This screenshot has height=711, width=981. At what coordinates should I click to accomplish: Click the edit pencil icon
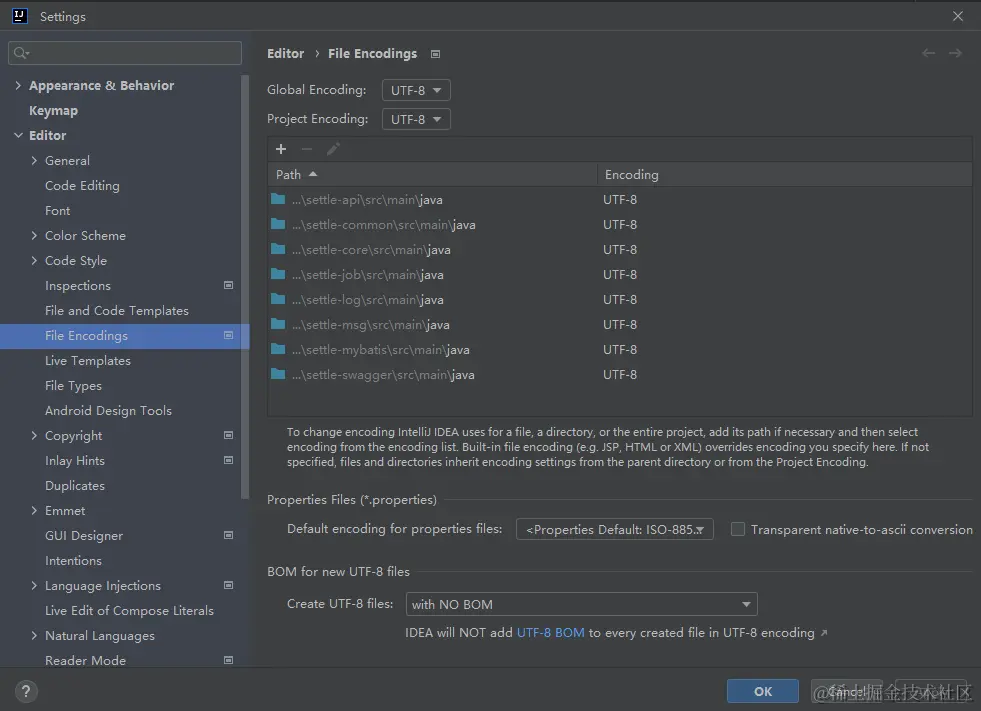333,149
